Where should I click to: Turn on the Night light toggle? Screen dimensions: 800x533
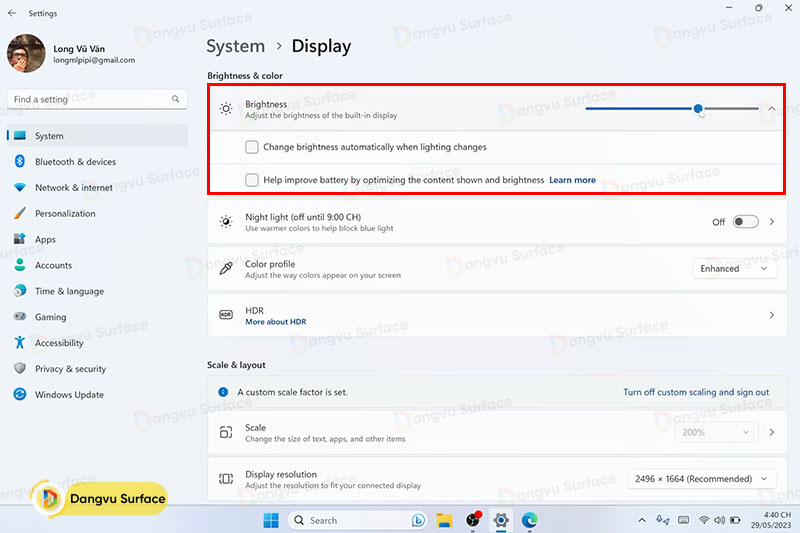pyautogui.click(x=745, y=222)
